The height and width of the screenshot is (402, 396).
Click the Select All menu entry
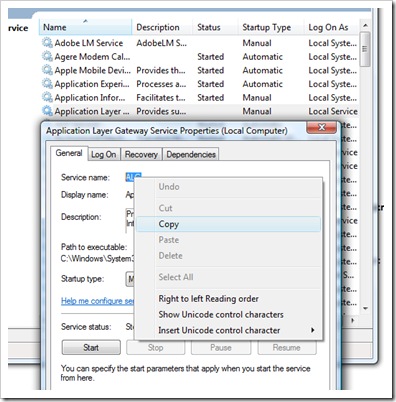(x=228, y=277)
